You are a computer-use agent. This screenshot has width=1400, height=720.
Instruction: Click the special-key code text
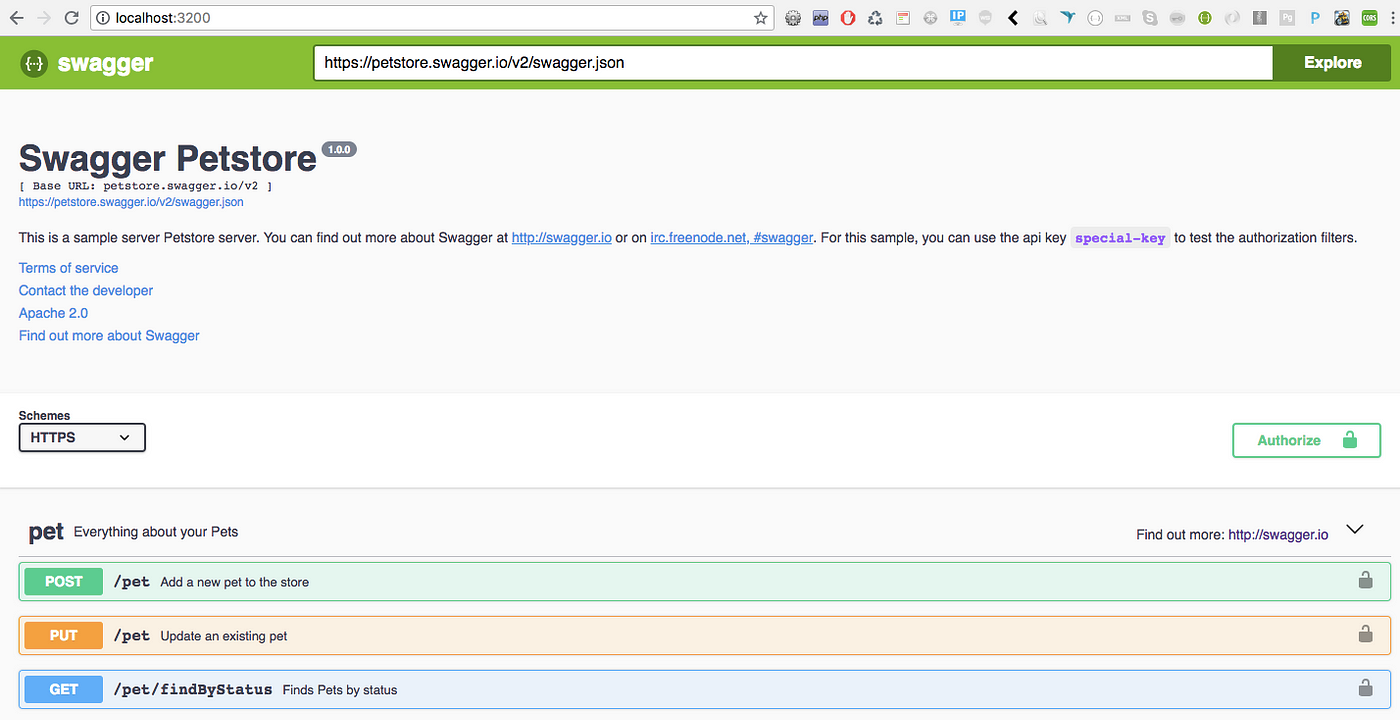1120,239
